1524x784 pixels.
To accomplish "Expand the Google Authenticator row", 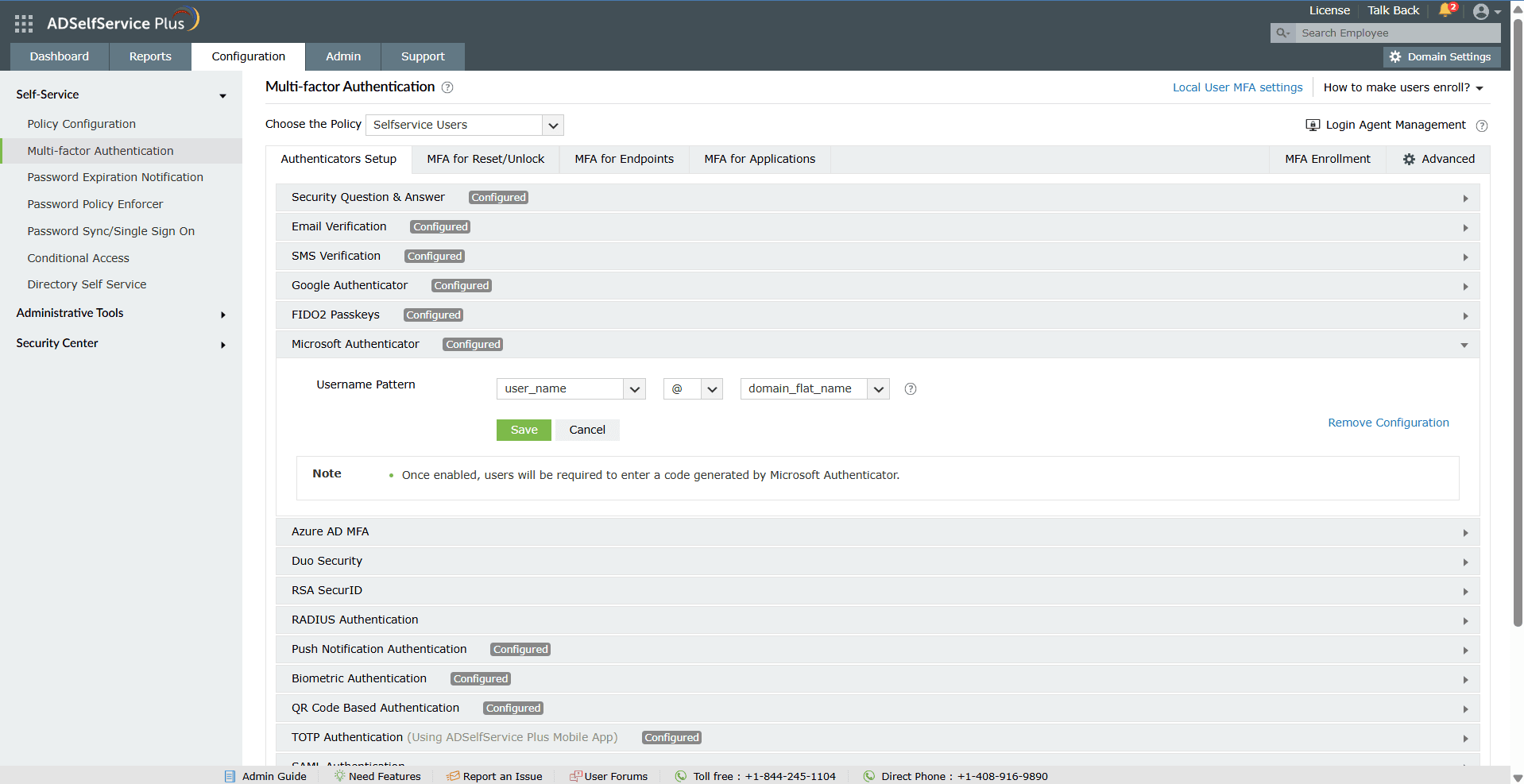I will (877, 286).
